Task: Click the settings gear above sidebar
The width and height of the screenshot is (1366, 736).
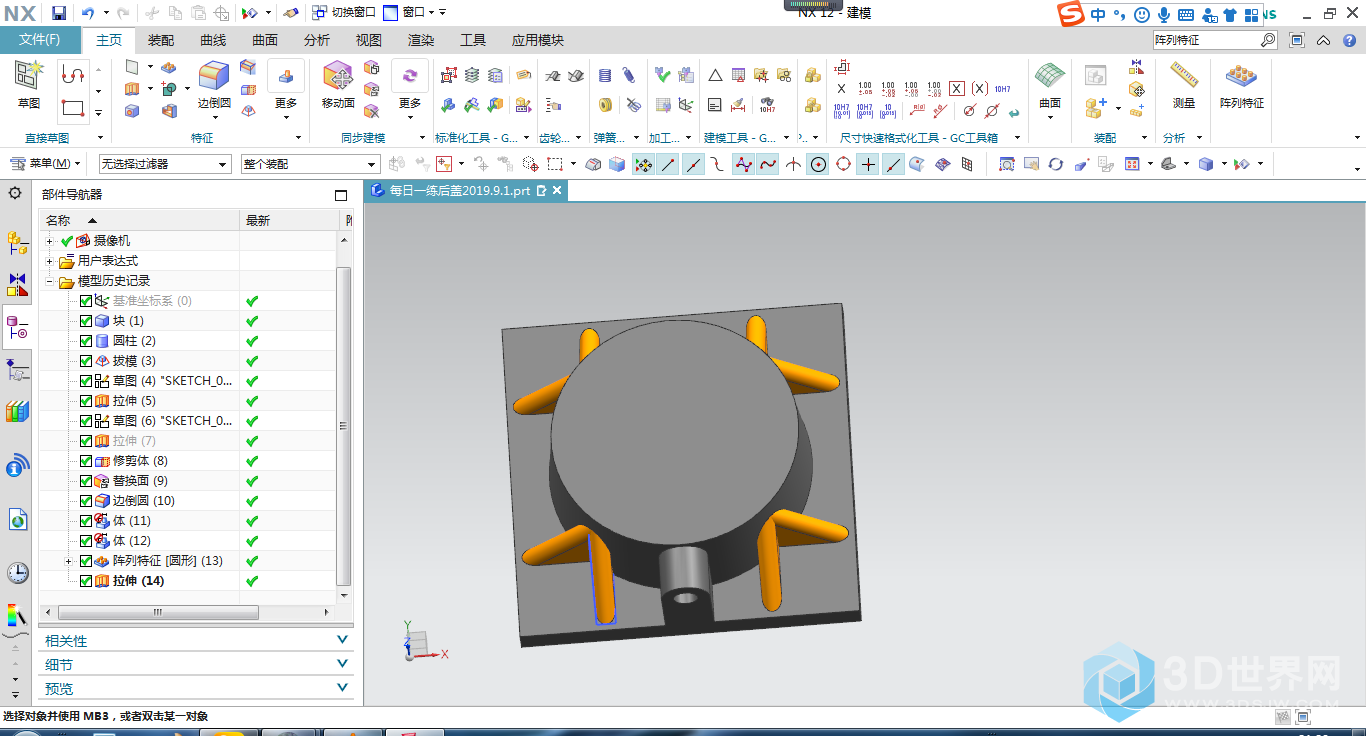Action: click(x=14, y=192)
